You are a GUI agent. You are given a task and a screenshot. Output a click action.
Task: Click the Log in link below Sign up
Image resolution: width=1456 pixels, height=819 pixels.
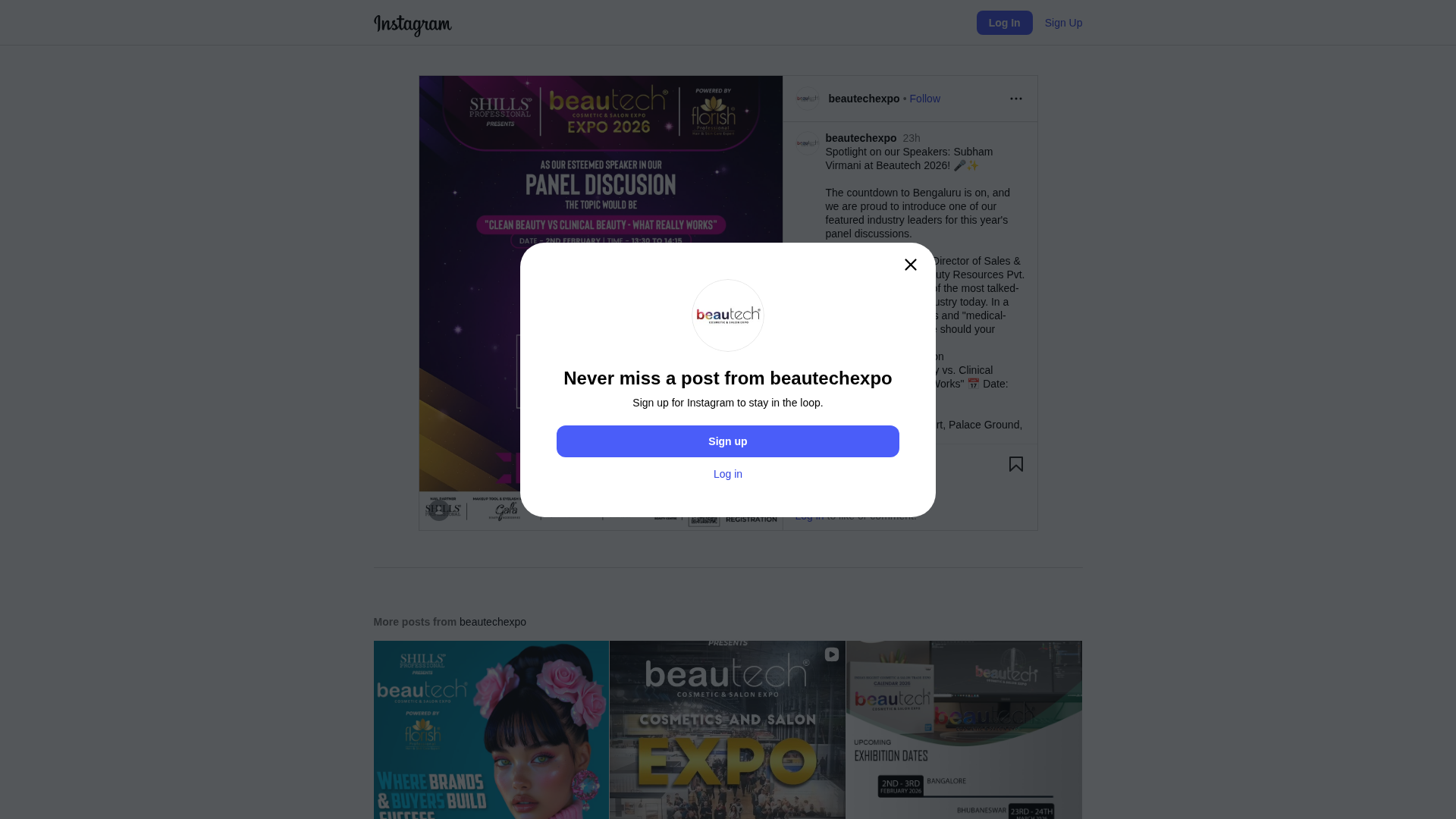click(x=727, y=474)
